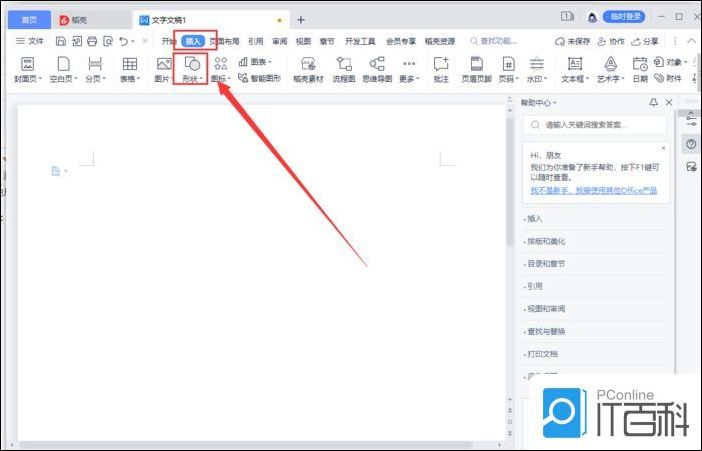The image size is (702, 451).
Task: Insert a 流程图 flowchart
Action: coord(344,69)
